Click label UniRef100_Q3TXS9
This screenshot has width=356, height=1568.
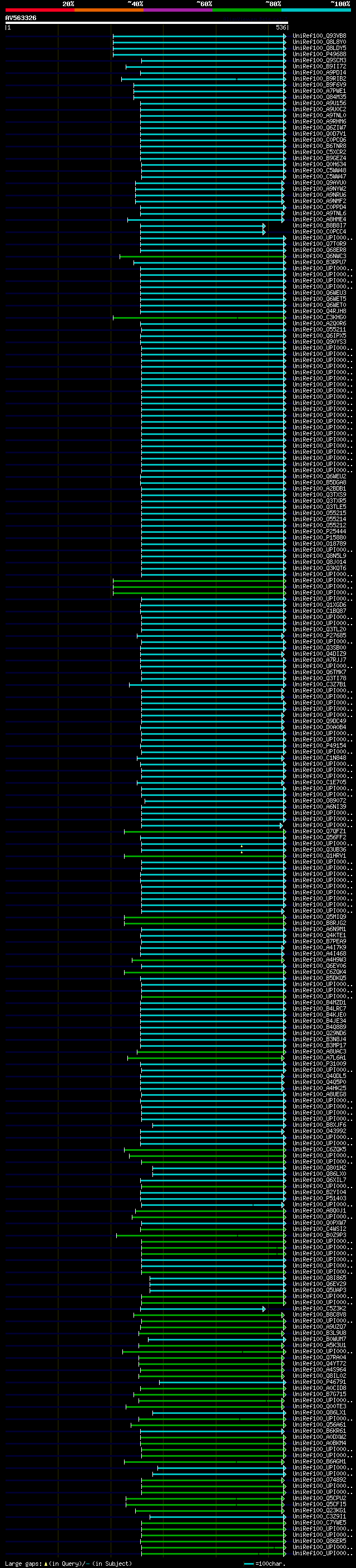(319, 494)
